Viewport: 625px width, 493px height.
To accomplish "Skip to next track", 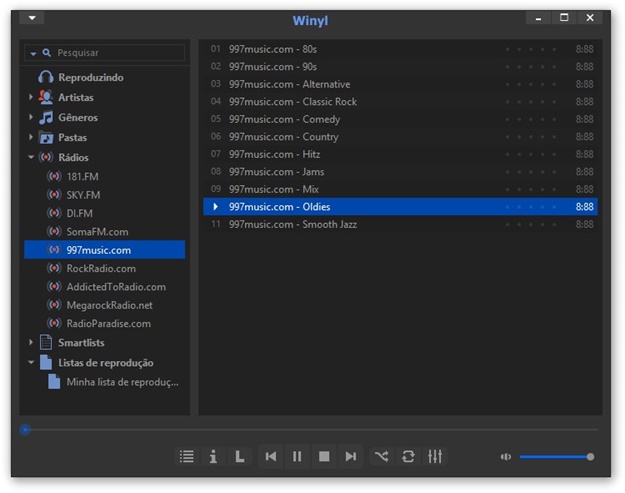I will click(x=350, y=456).
